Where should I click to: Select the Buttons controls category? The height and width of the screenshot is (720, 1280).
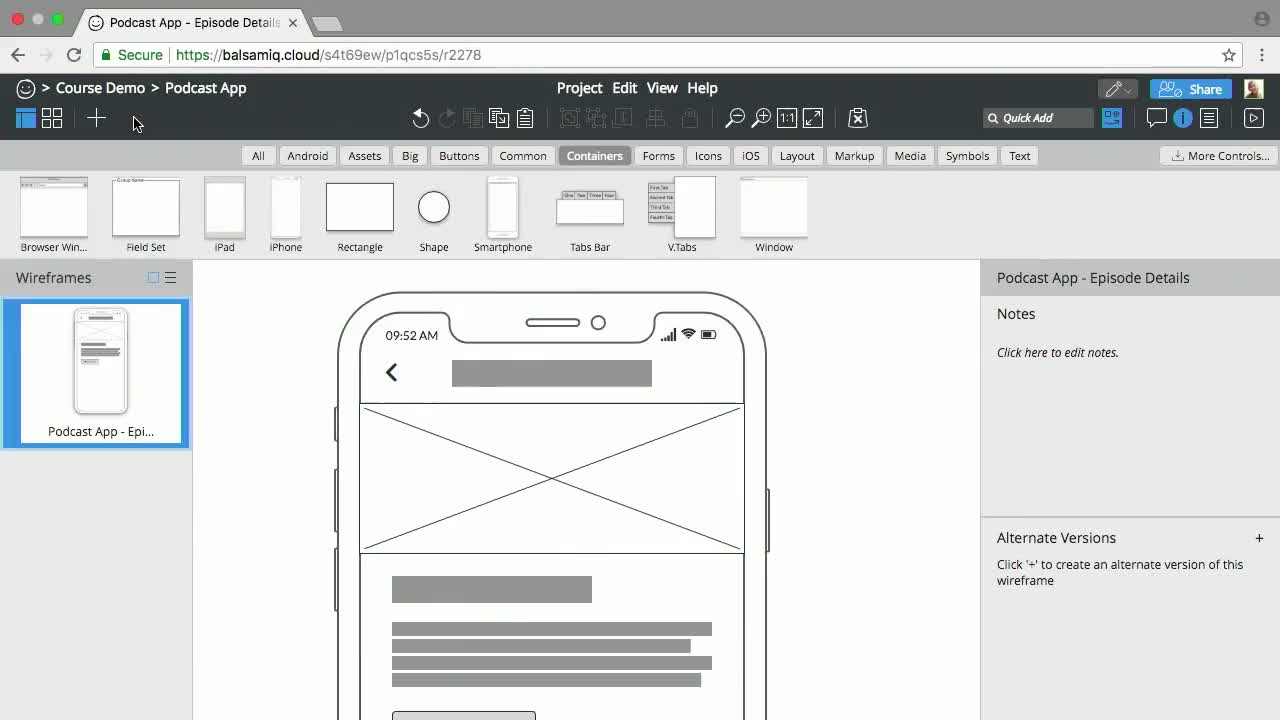click(x=459, y=156)
